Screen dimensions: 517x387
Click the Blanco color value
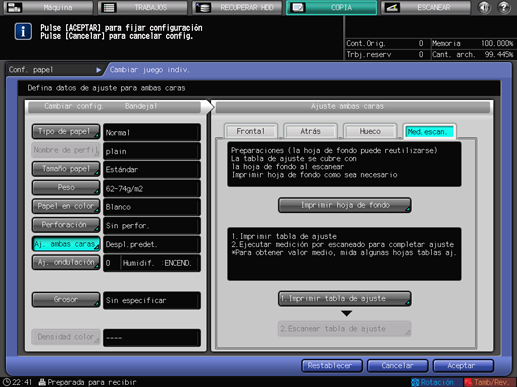pyautogui.click(x=152, y=207)
